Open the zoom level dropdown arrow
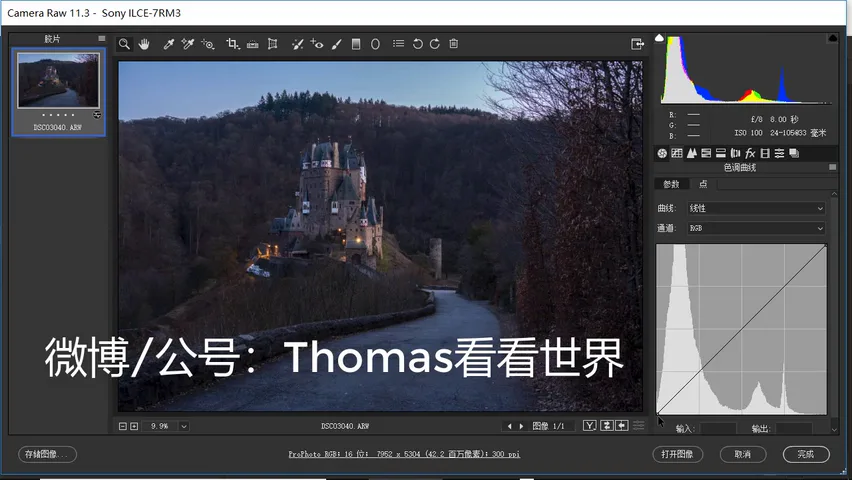 coord(184,426)
